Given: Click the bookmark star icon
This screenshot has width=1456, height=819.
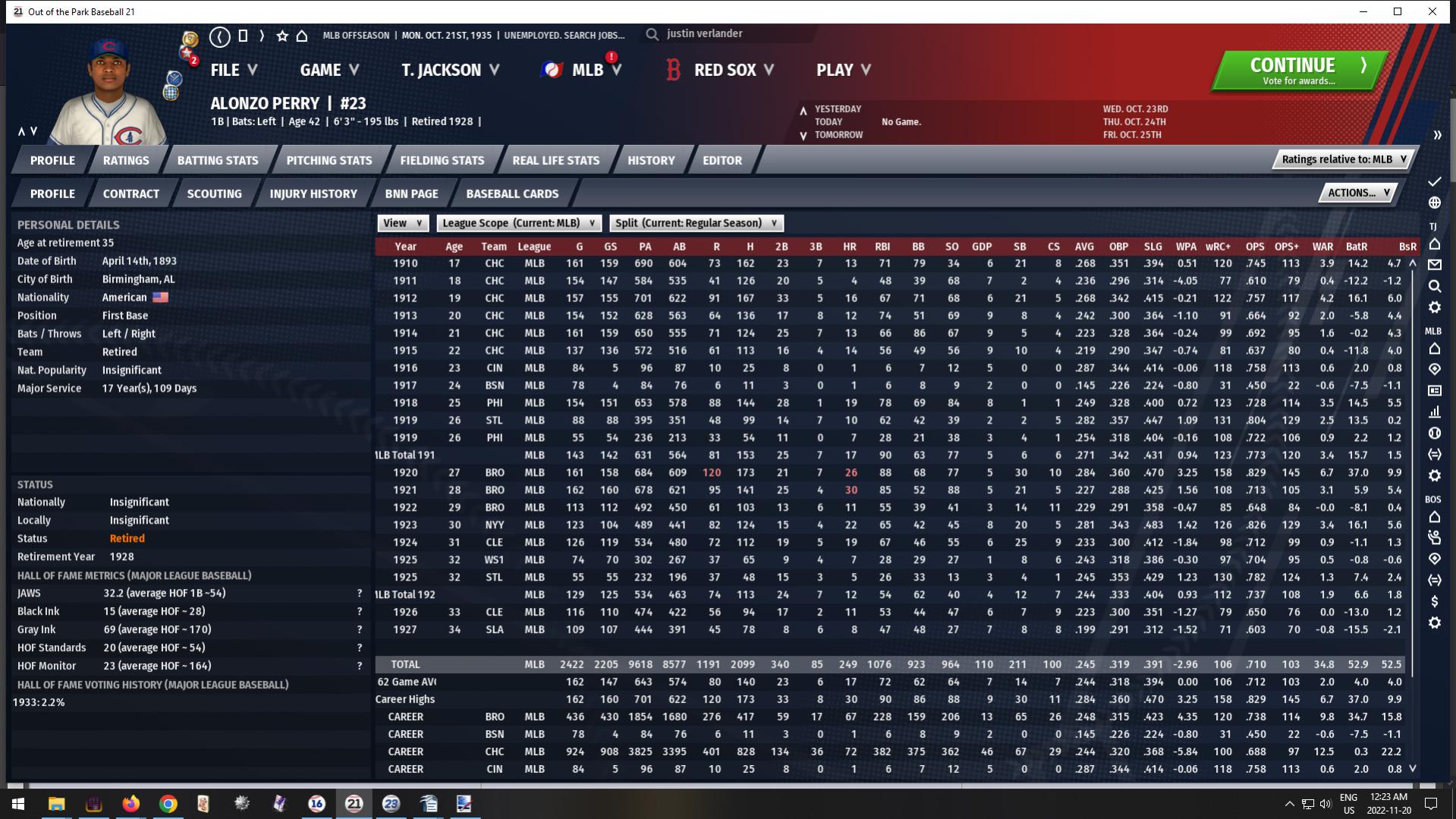Looking at the screenshot, I should 282,36.
